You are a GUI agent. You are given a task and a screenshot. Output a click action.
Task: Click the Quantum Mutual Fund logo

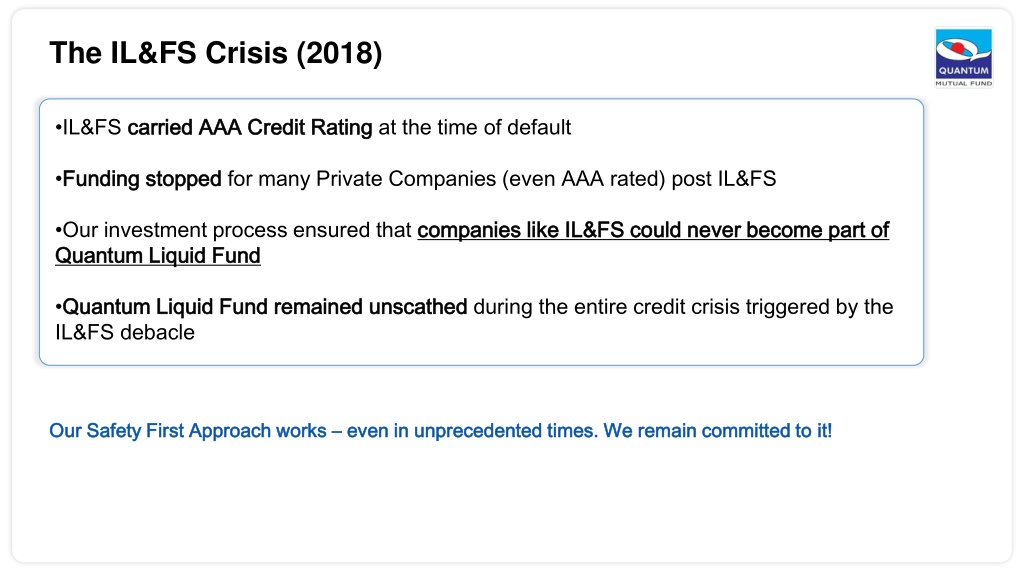pos(964,57)
